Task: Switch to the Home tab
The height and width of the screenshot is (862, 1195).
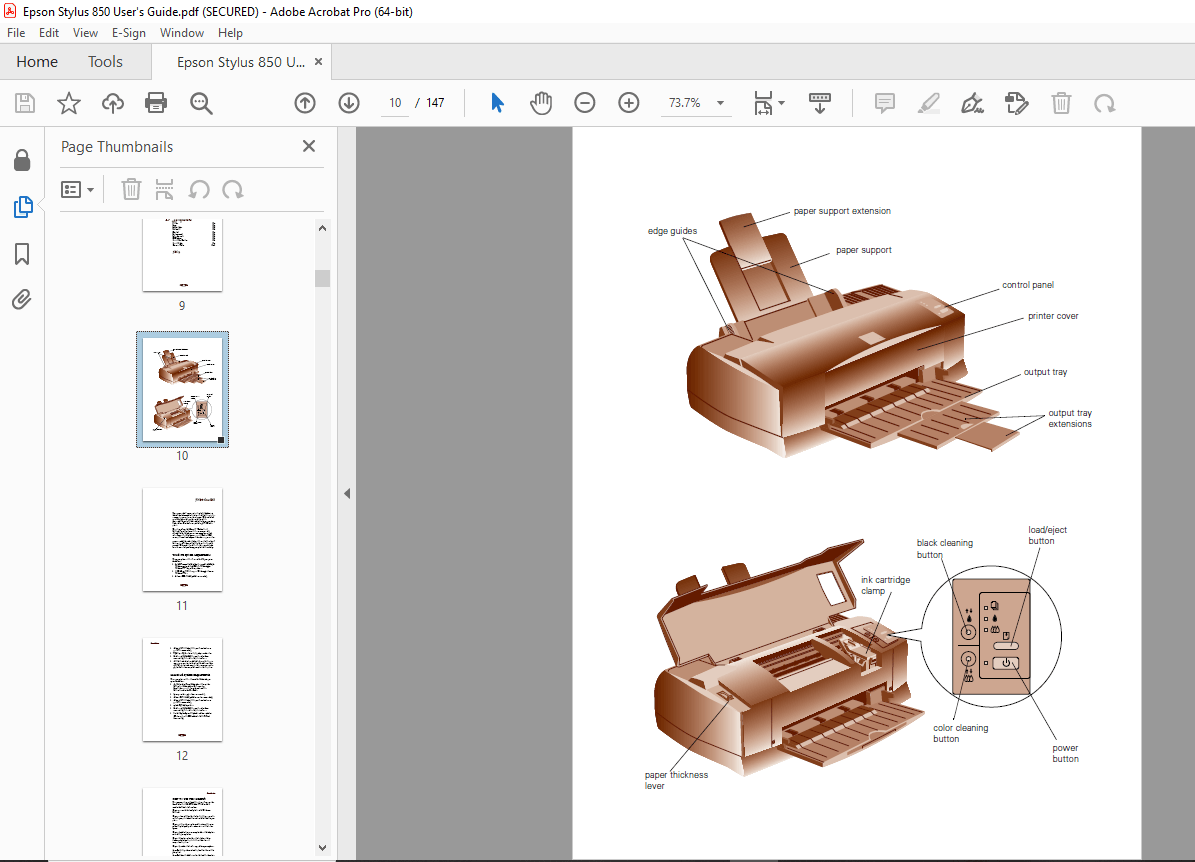Action: click(x=36, y=61)
